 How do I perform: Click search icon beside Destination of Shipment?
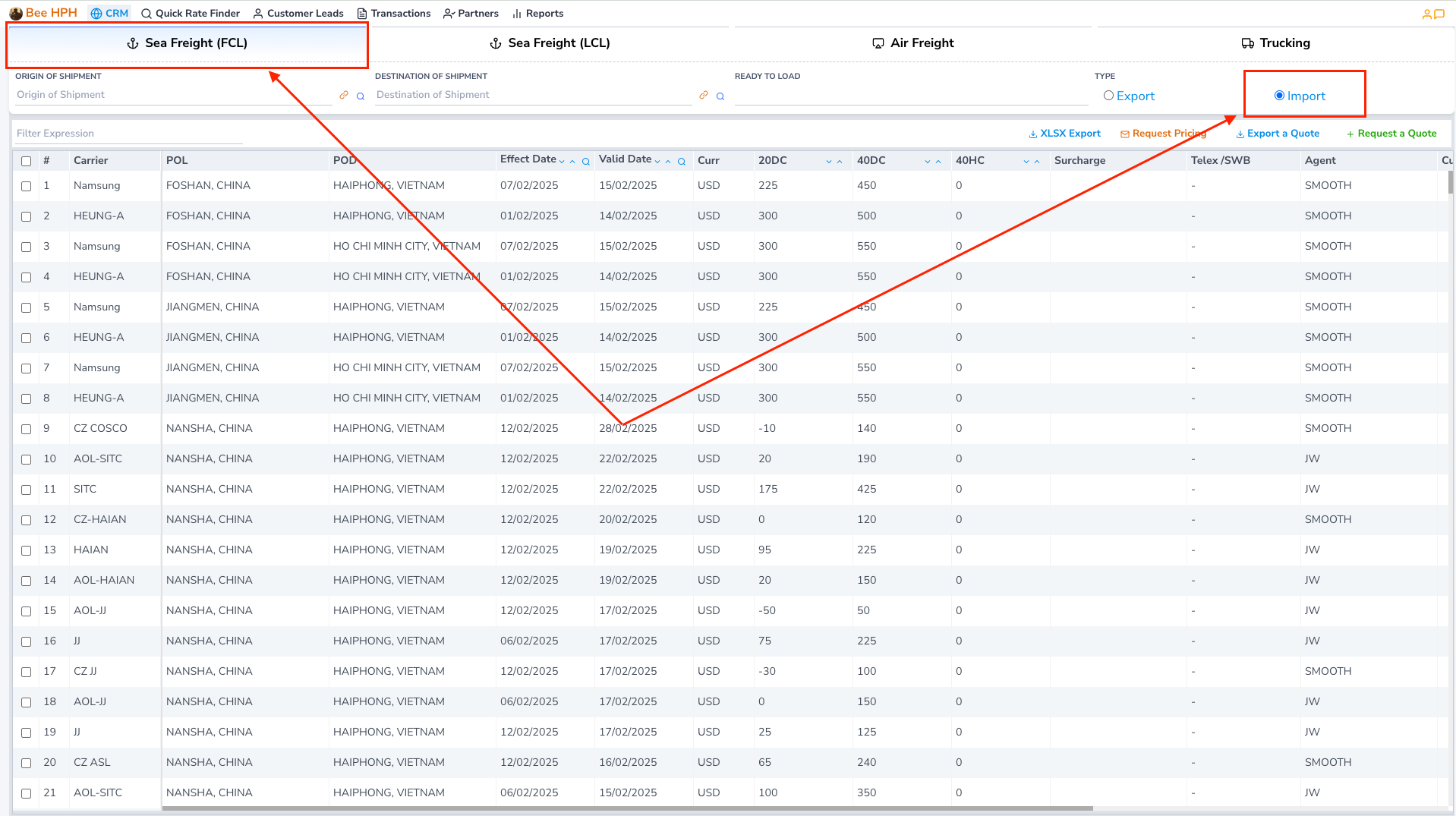click(720, 96)
